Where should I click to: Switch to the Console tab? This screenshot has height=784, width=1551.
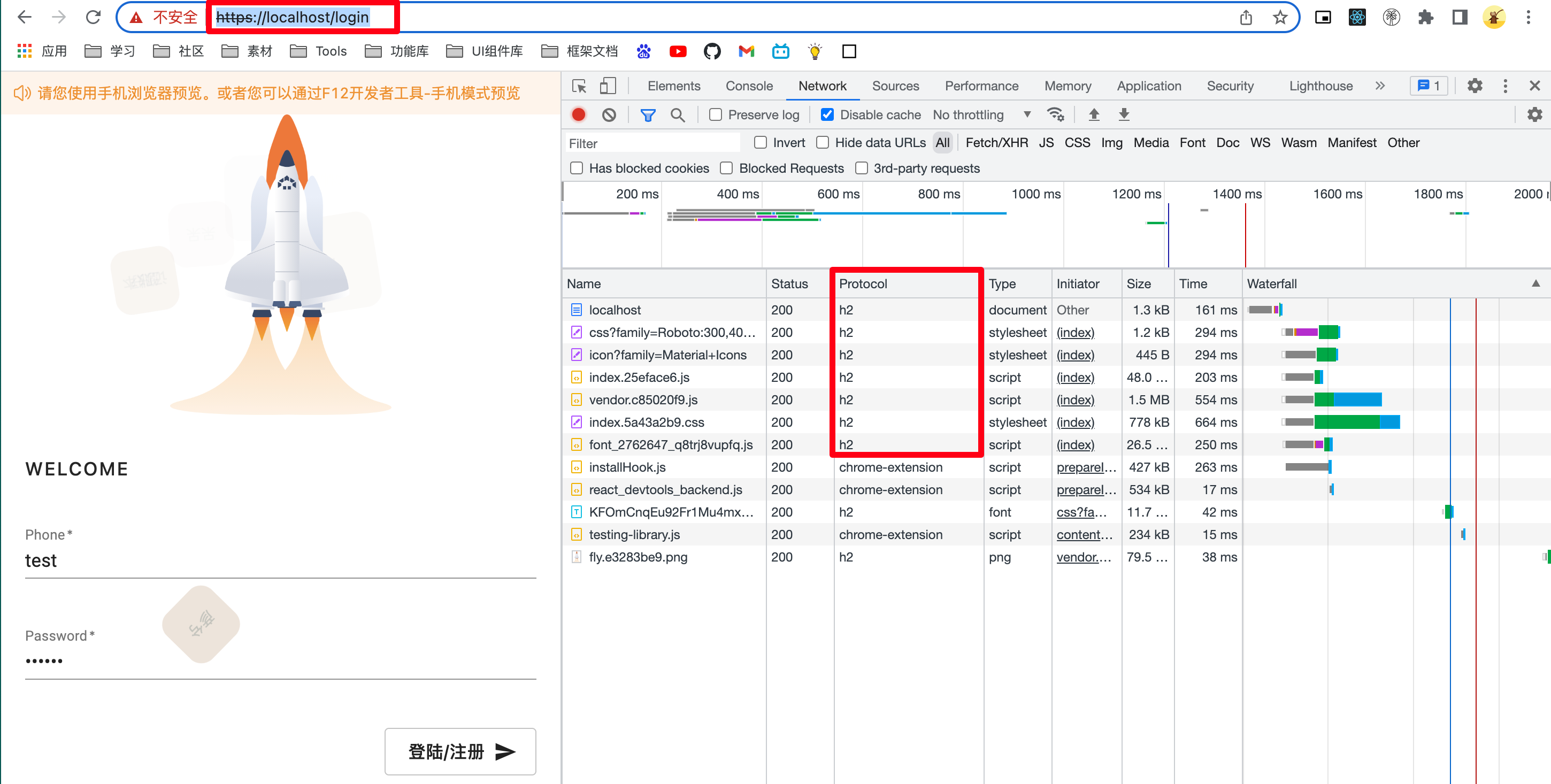tap(749, 86)
